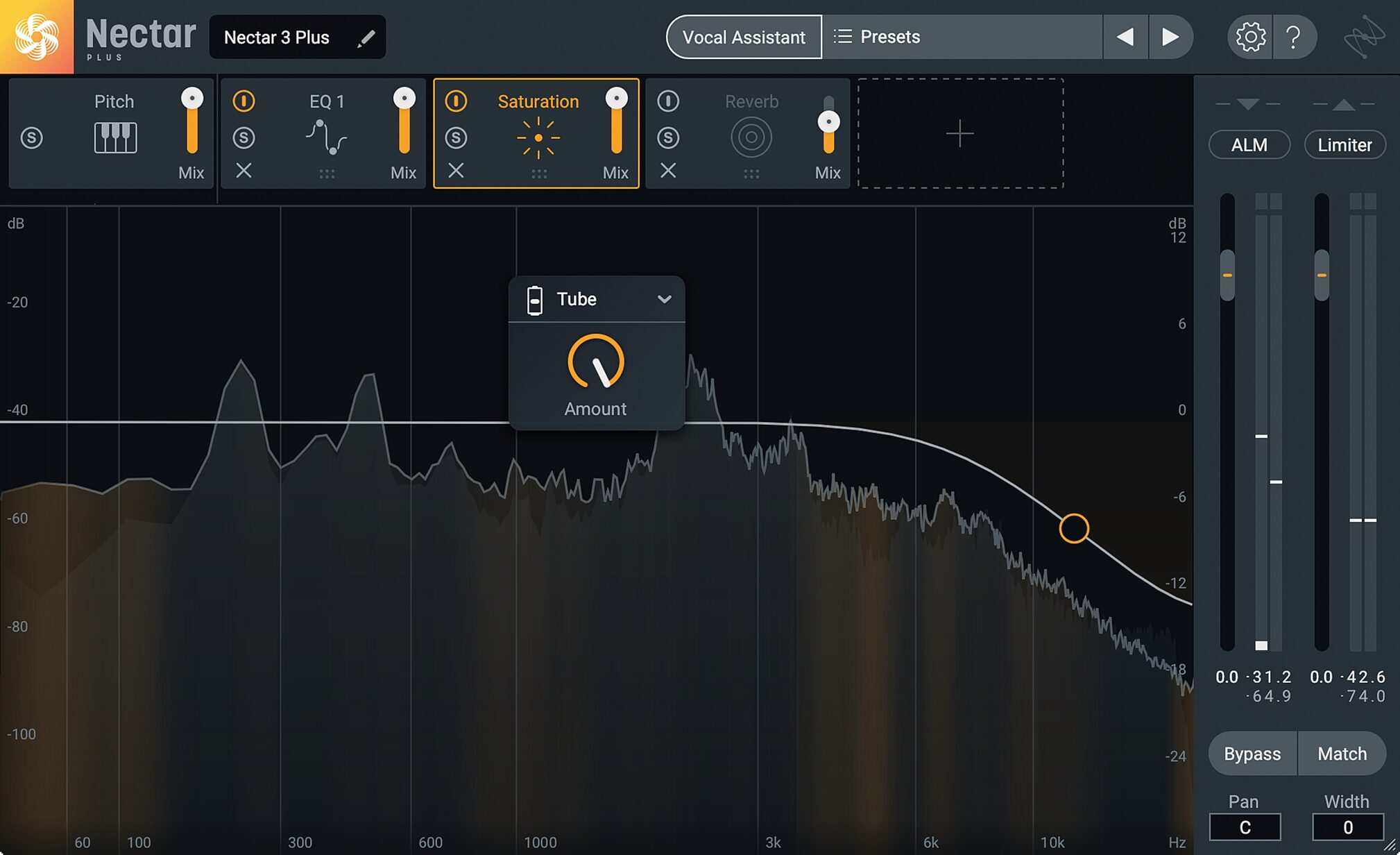Click the Nectar 3 Plus preset name
This screenshot has height=855, width=1400.
pyautogui.click(x=277, y=37)
